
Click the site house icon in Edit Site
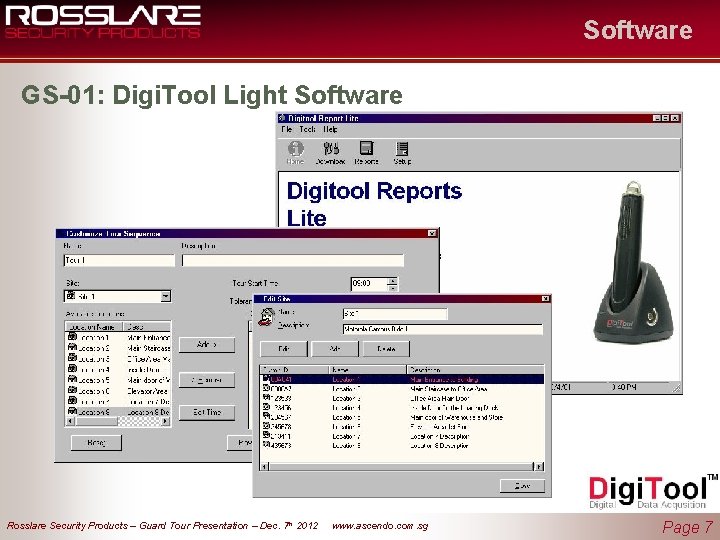click(266, 317)
